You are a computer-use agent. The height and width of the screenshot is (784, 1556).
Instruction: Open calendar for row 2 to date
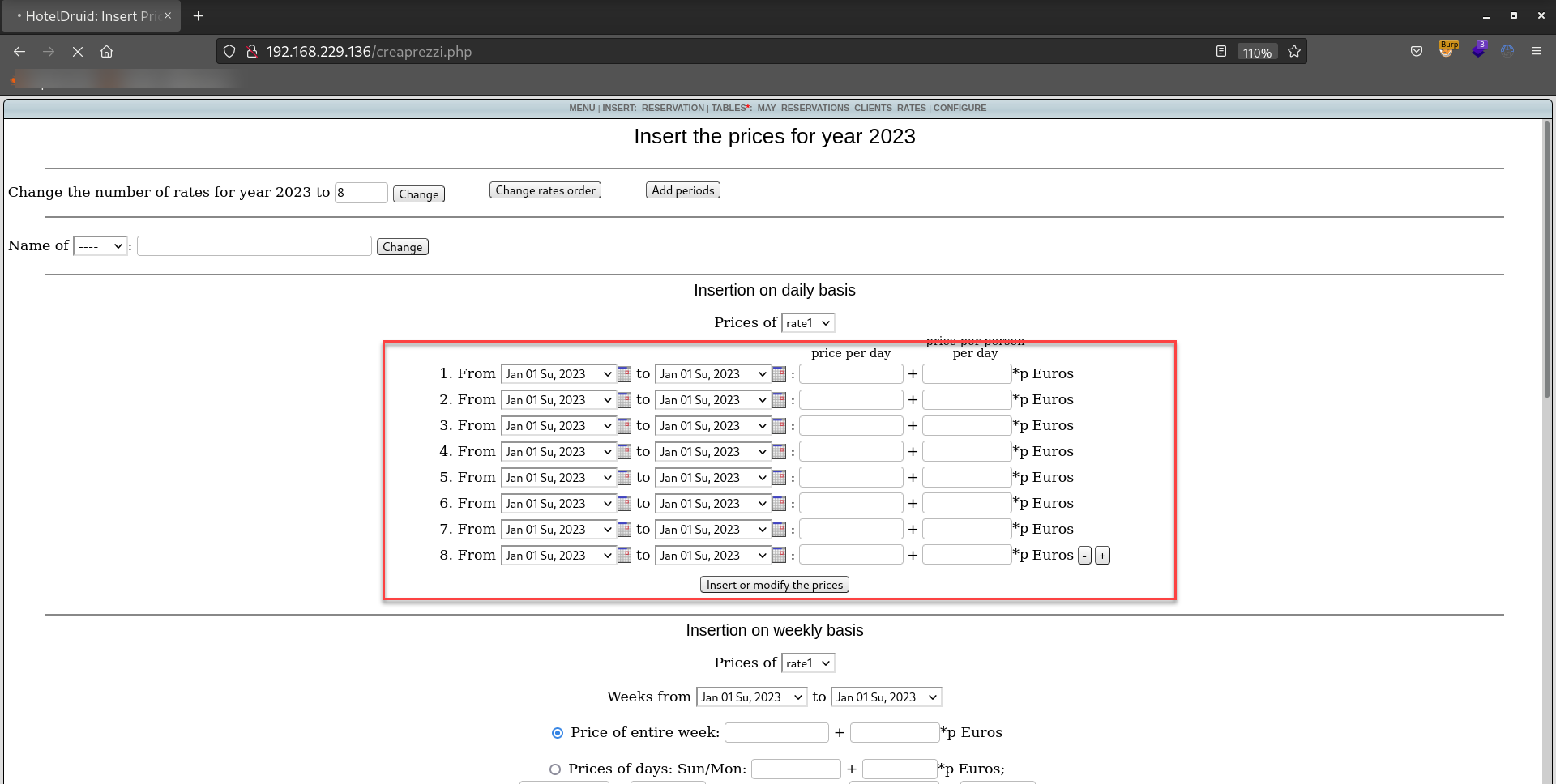point(779,400)
